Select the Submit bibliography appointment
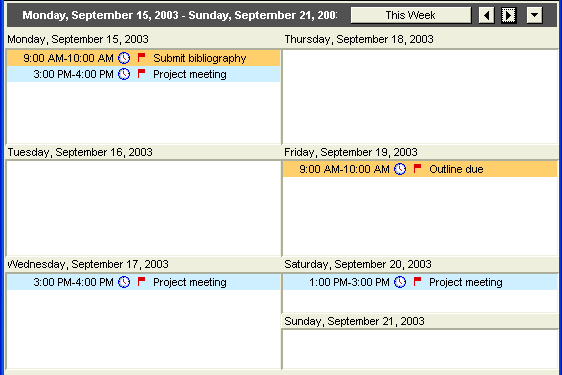Image resolution: width=562 pixels, height=375 pixels. click(143, 58)
